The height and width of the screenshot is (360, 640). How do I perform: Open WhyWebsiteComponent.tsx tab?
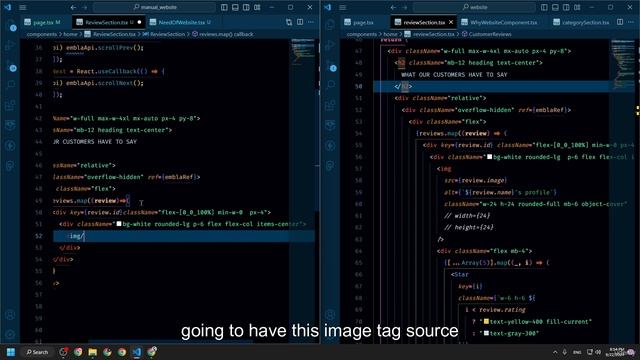point(500,22)
